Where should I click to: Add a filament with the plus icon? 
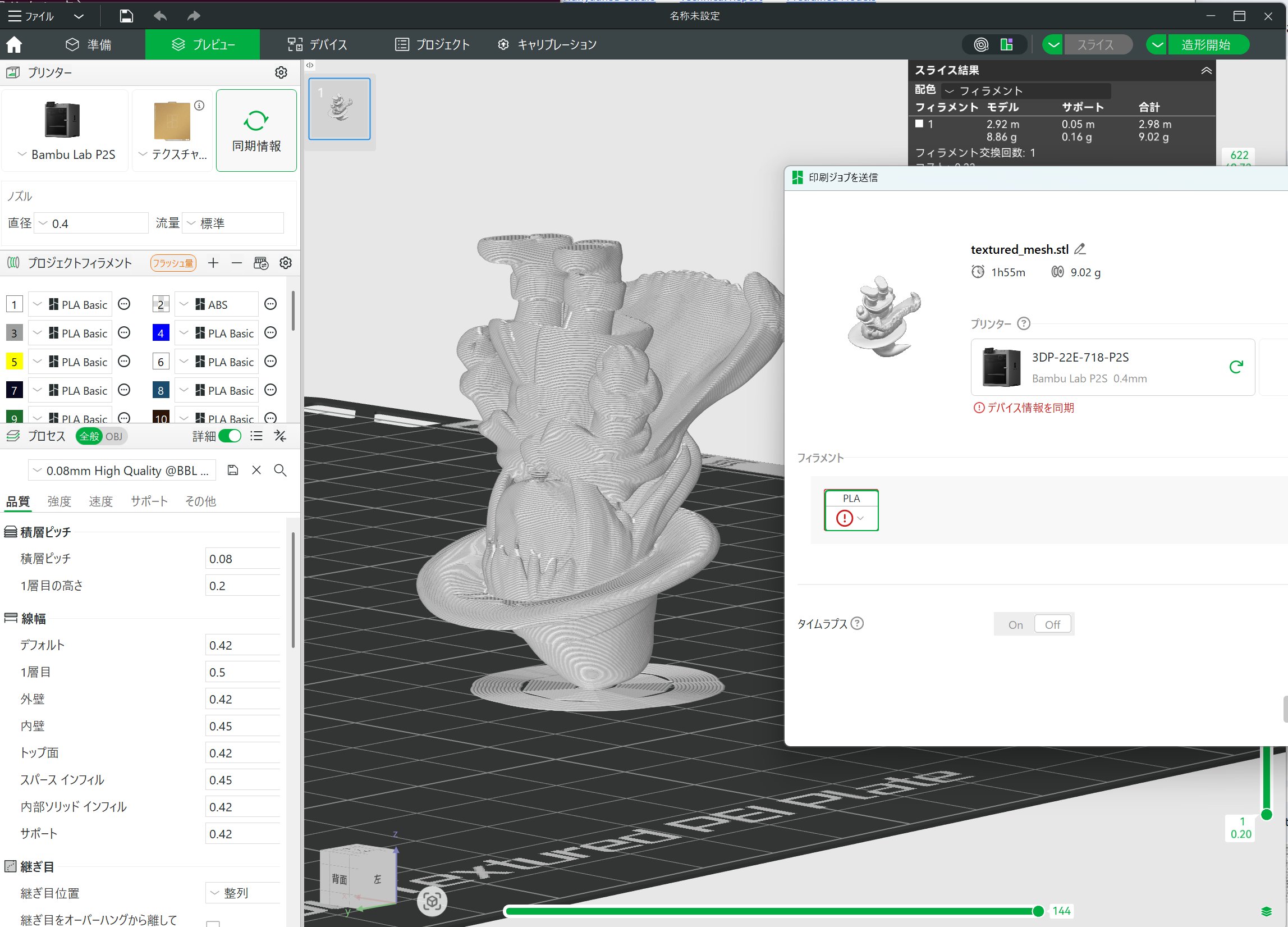(x=213, y=262)
